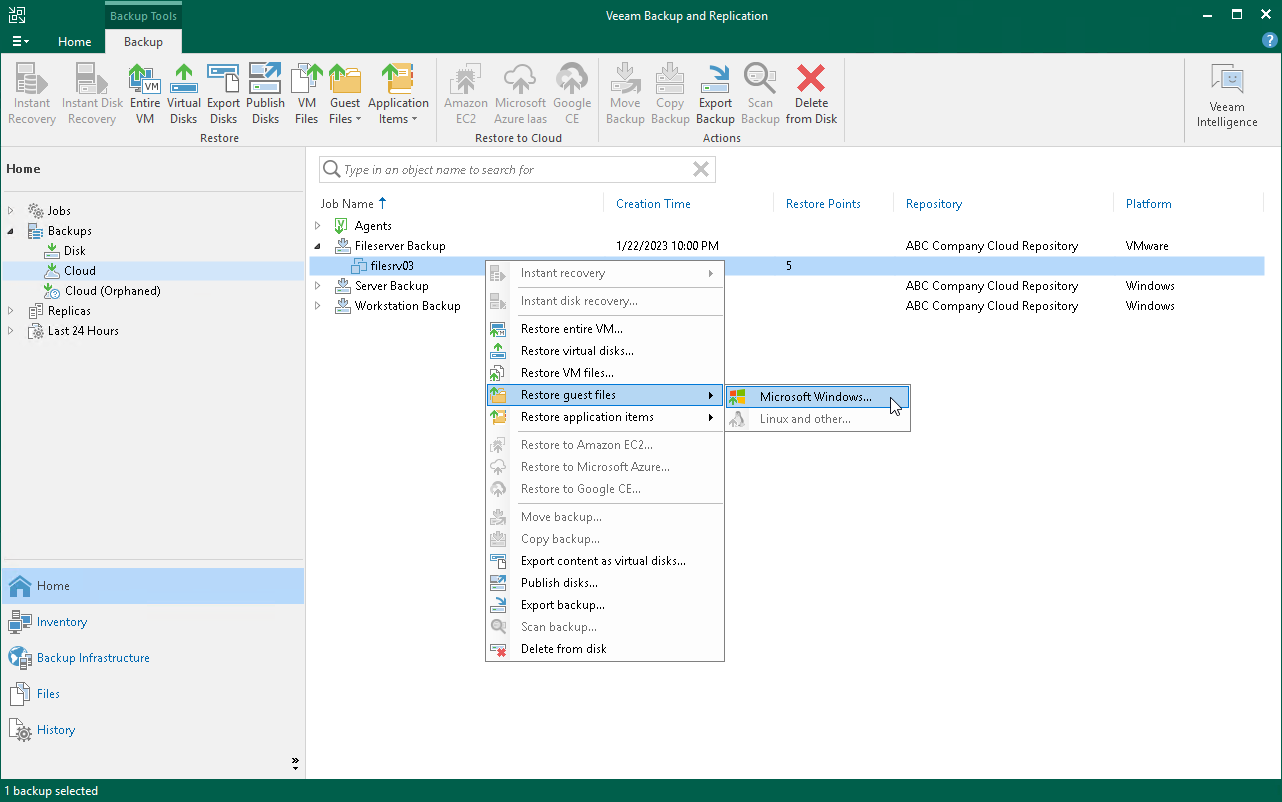Image resolution: width=1282 pixels, height=802 pixels.
Task: Open the Application Items ribbon dropdown
Action: 398,94
